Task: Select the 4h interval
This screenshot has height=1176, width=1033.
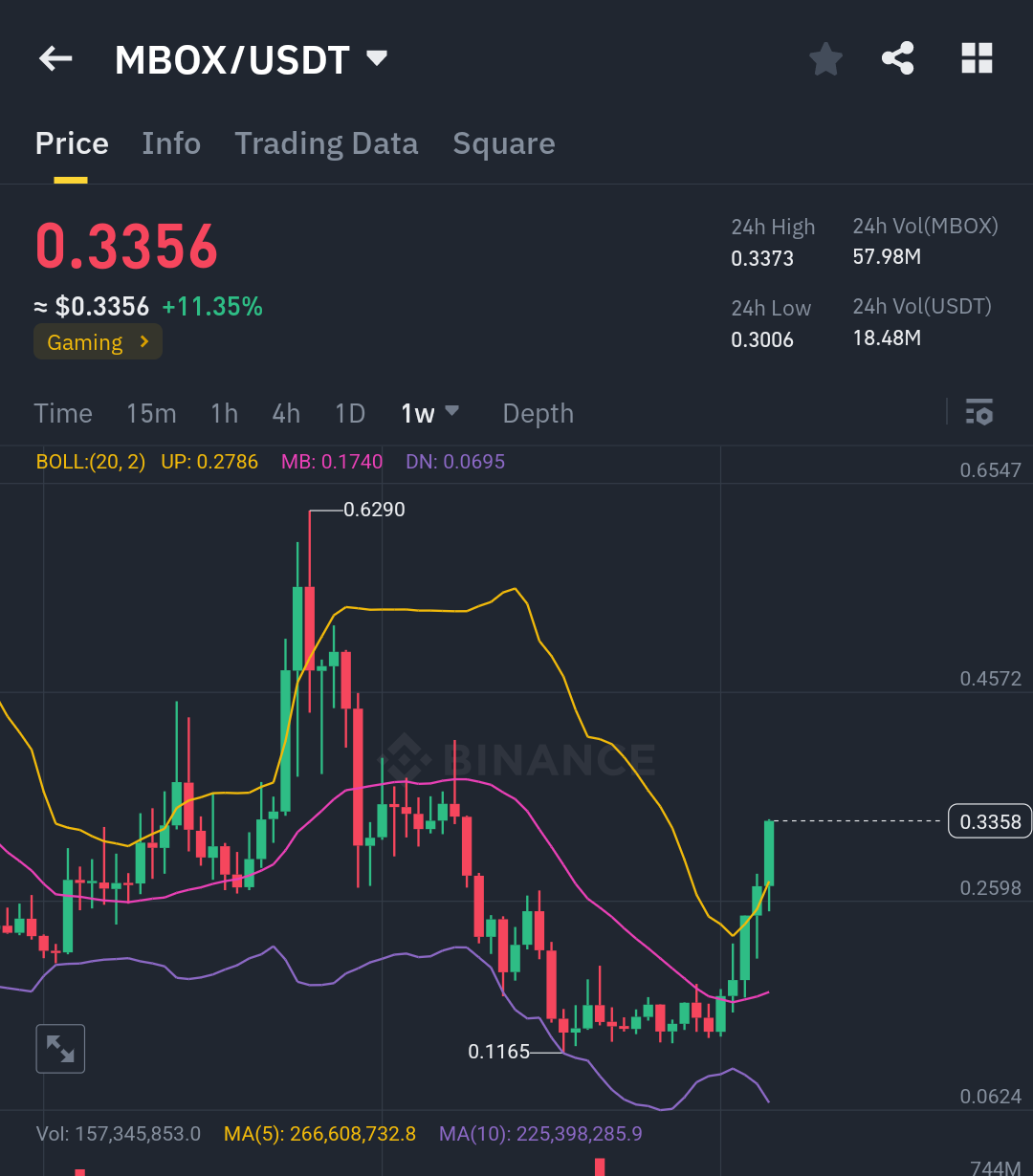Action: point(286,413)
